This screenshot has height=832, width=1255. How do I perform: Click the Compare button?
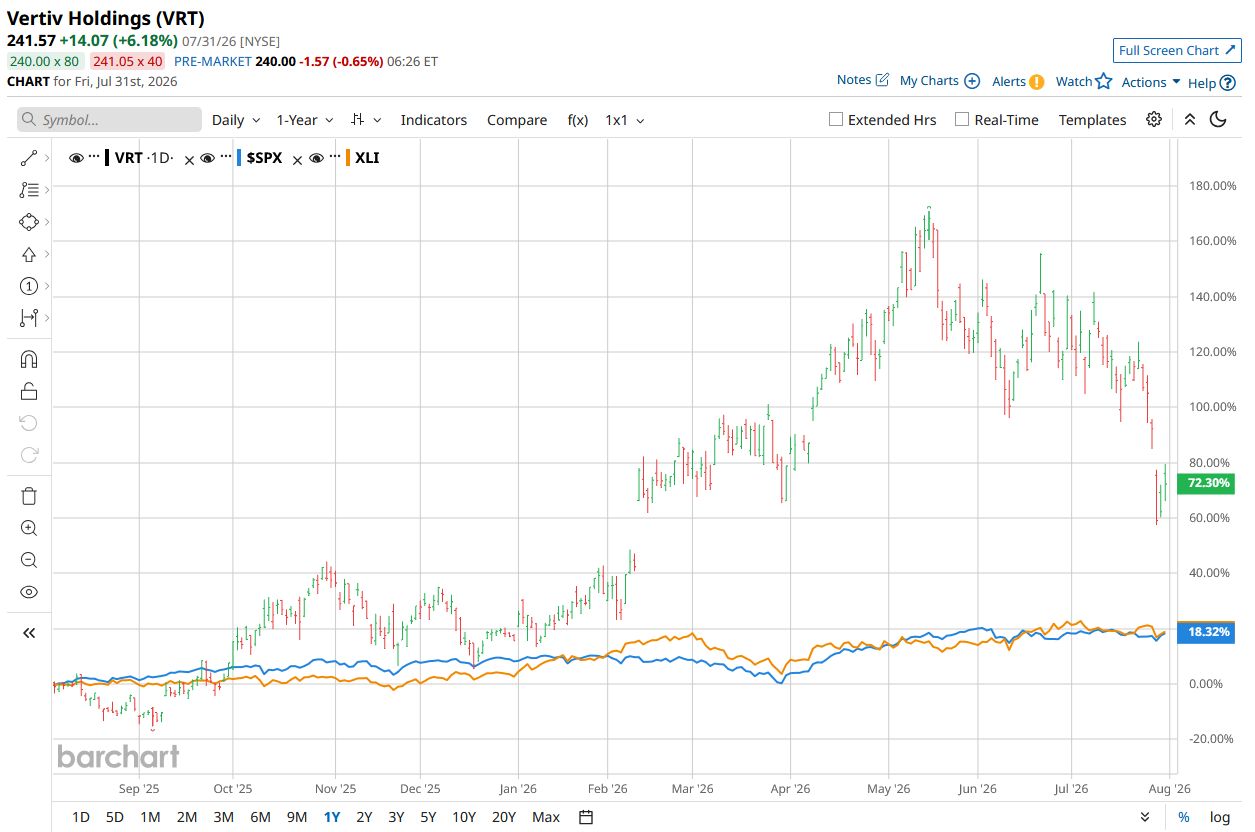coord(517,119)
